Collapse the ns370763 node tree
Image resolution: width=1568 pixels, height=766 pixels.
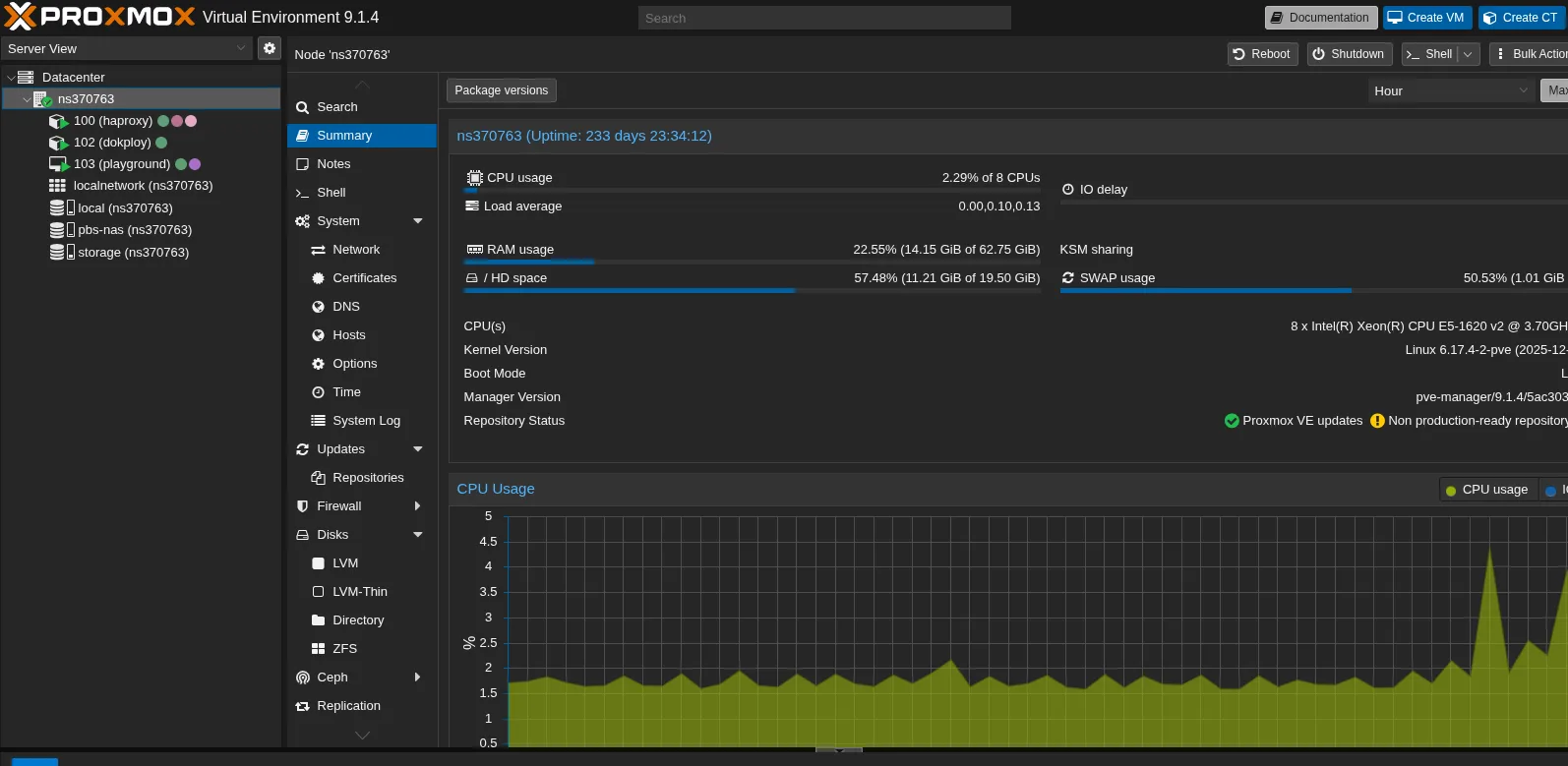[x=27, y=99]
